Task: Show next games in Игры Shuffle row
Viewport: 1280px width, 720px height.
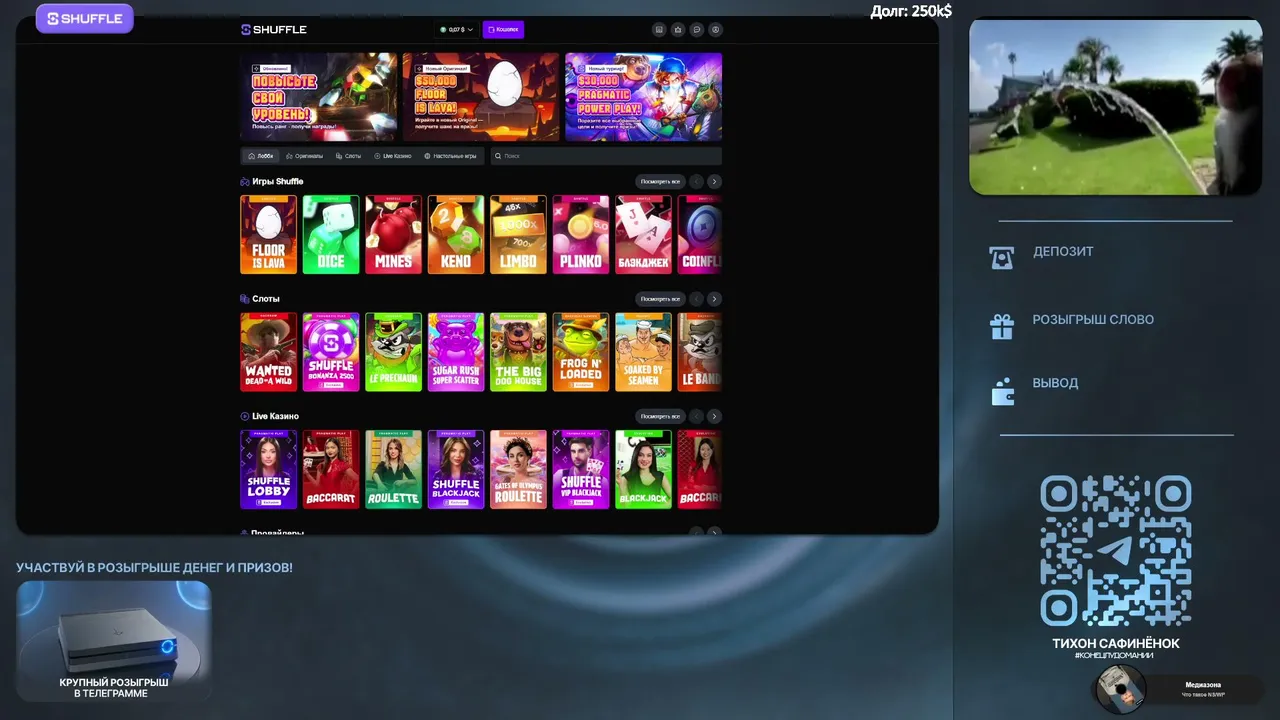Action: (x=714, y=182)
